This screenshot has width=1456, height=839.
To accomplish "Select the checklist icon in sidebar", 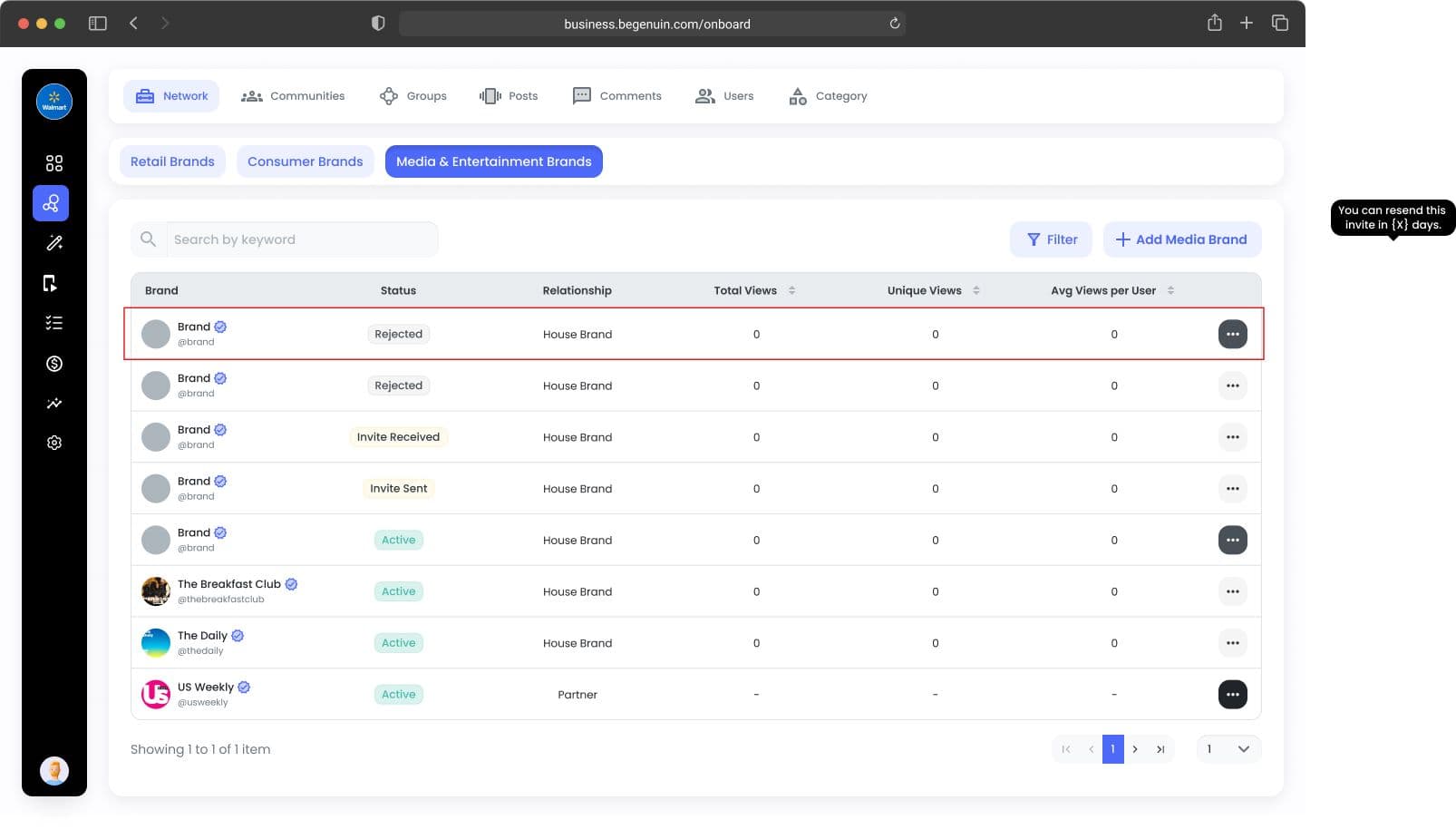I will pyautogui.click(x=54, y=323).
